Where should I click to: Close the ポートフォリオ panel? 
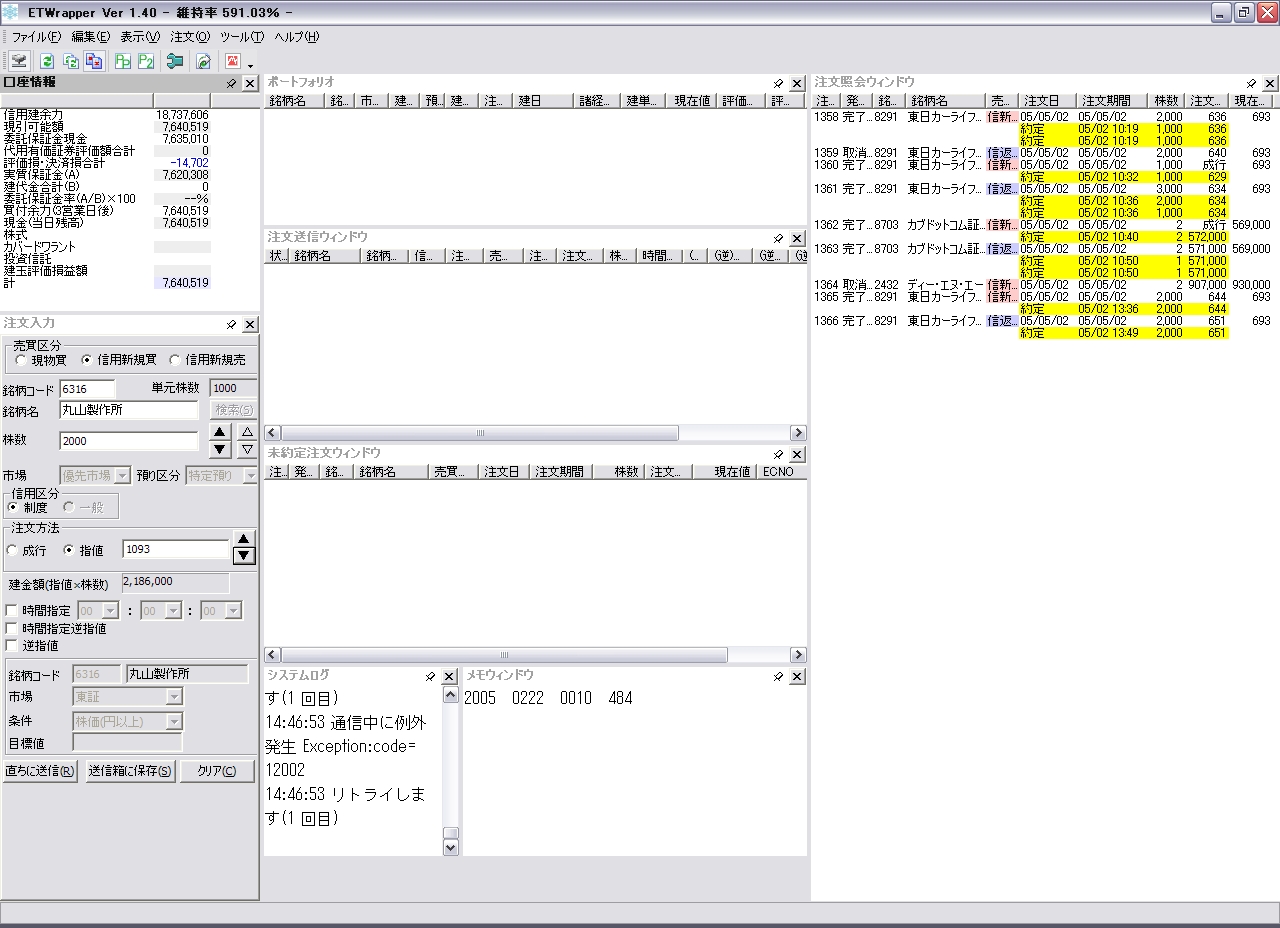click(797, 83)
